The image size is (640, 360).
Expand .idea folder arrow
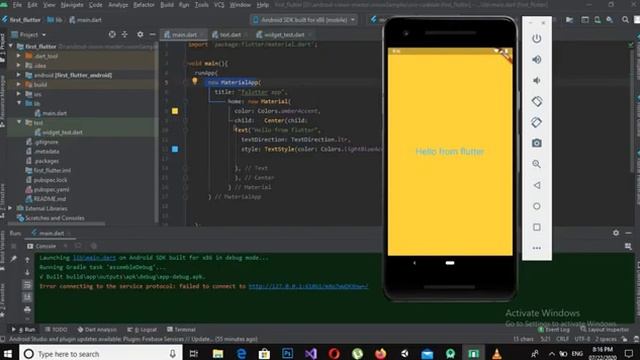point(18,65)
